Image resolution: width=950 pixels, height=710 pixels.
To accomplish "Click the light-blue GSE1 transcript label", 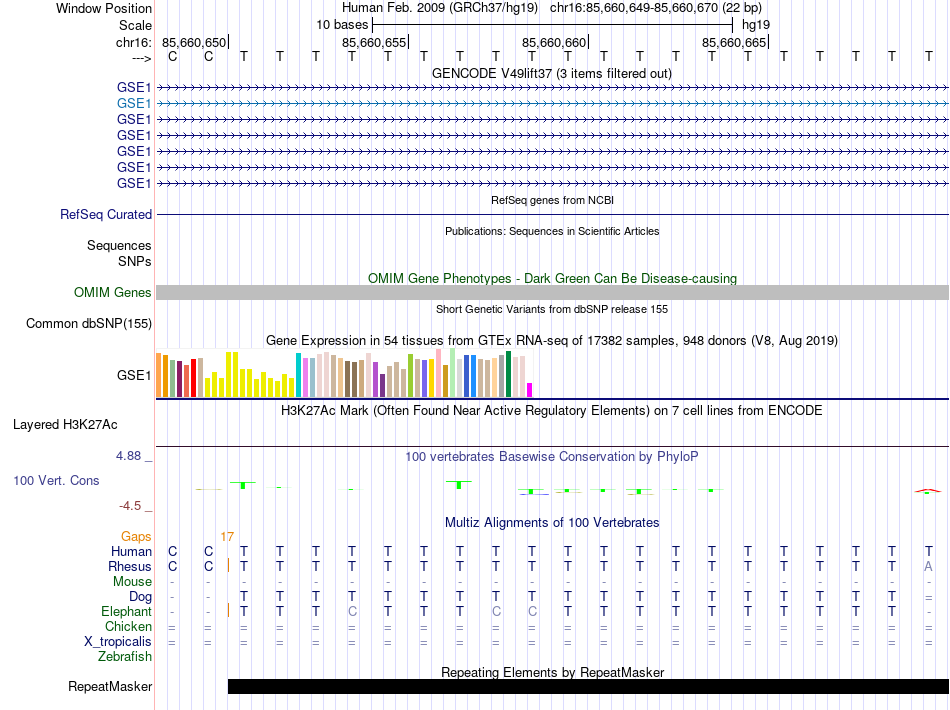I will coord(134,103).
